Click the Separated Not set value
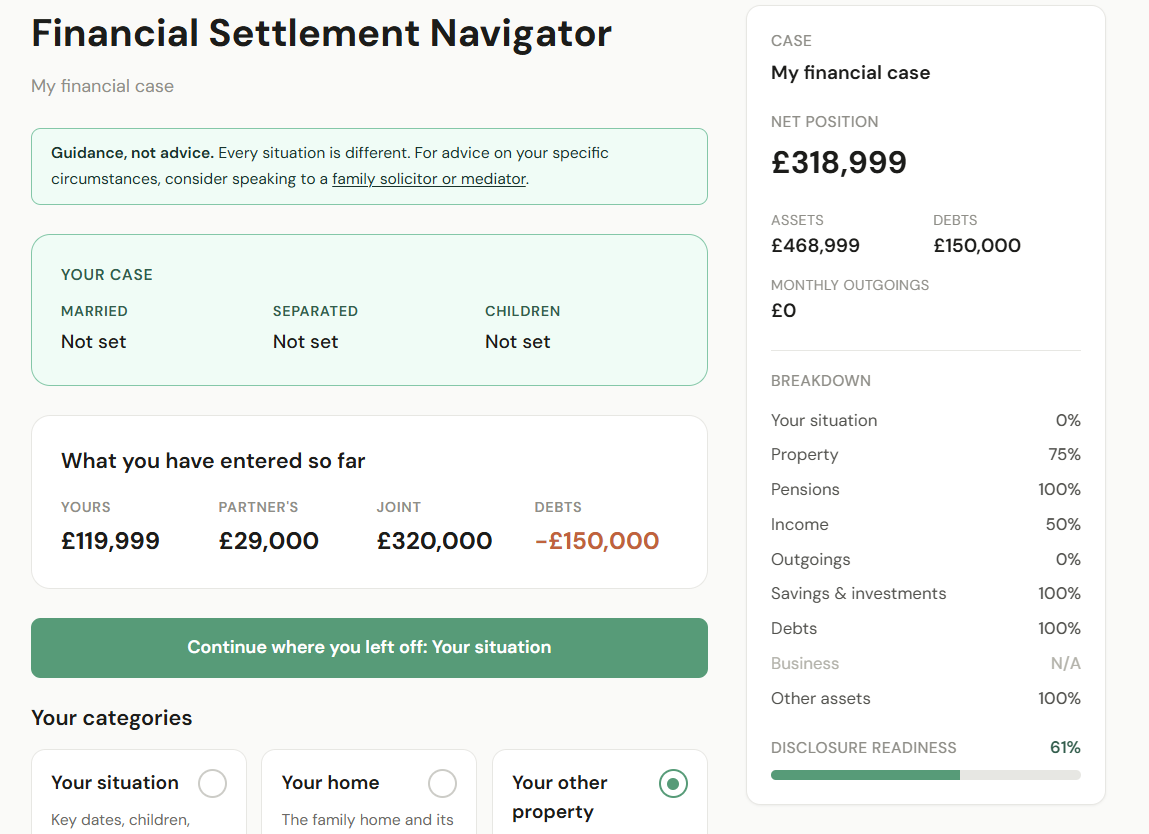 306,342
